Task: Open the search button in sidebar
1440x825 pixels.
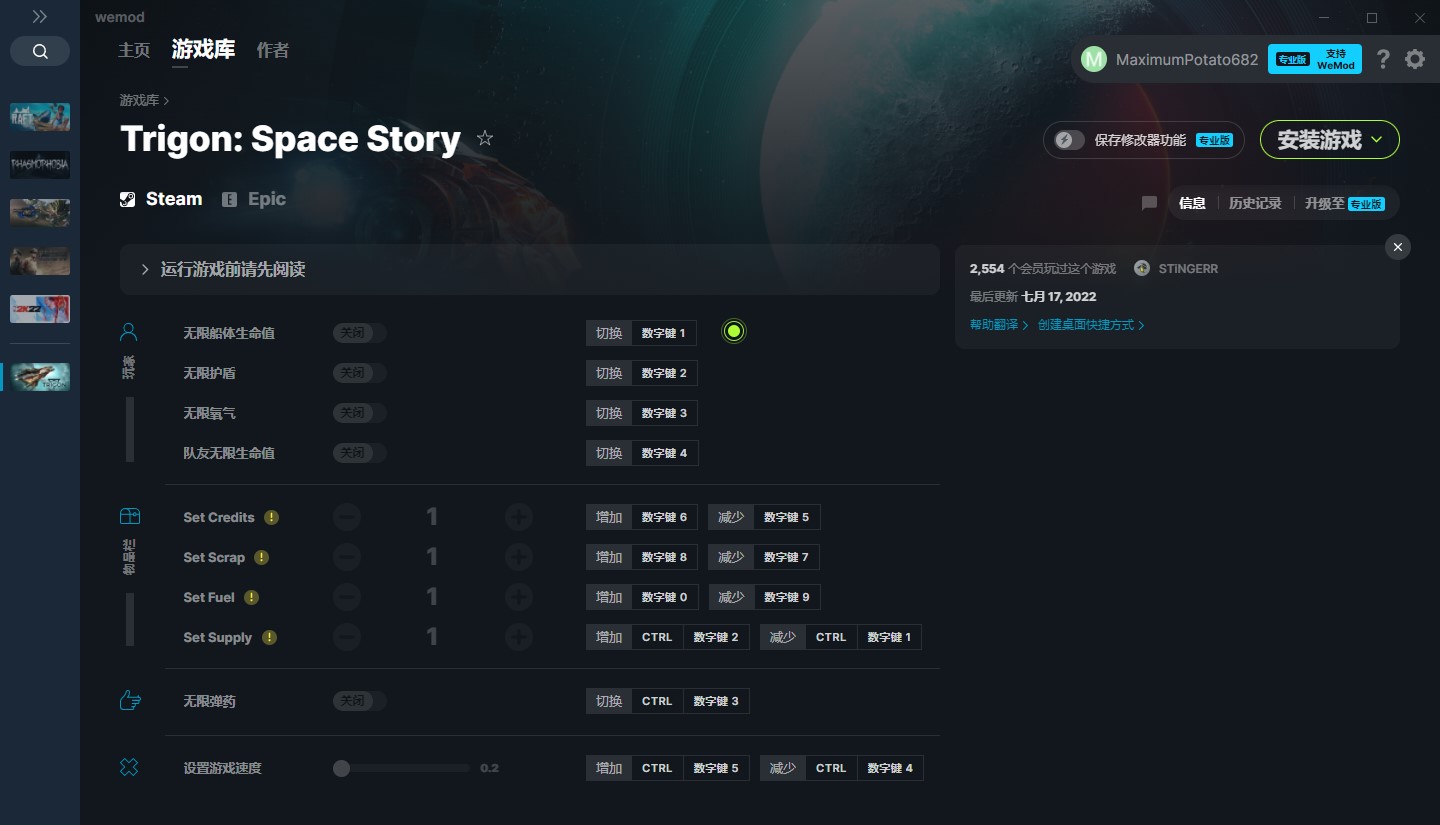Action: point(40,51)
